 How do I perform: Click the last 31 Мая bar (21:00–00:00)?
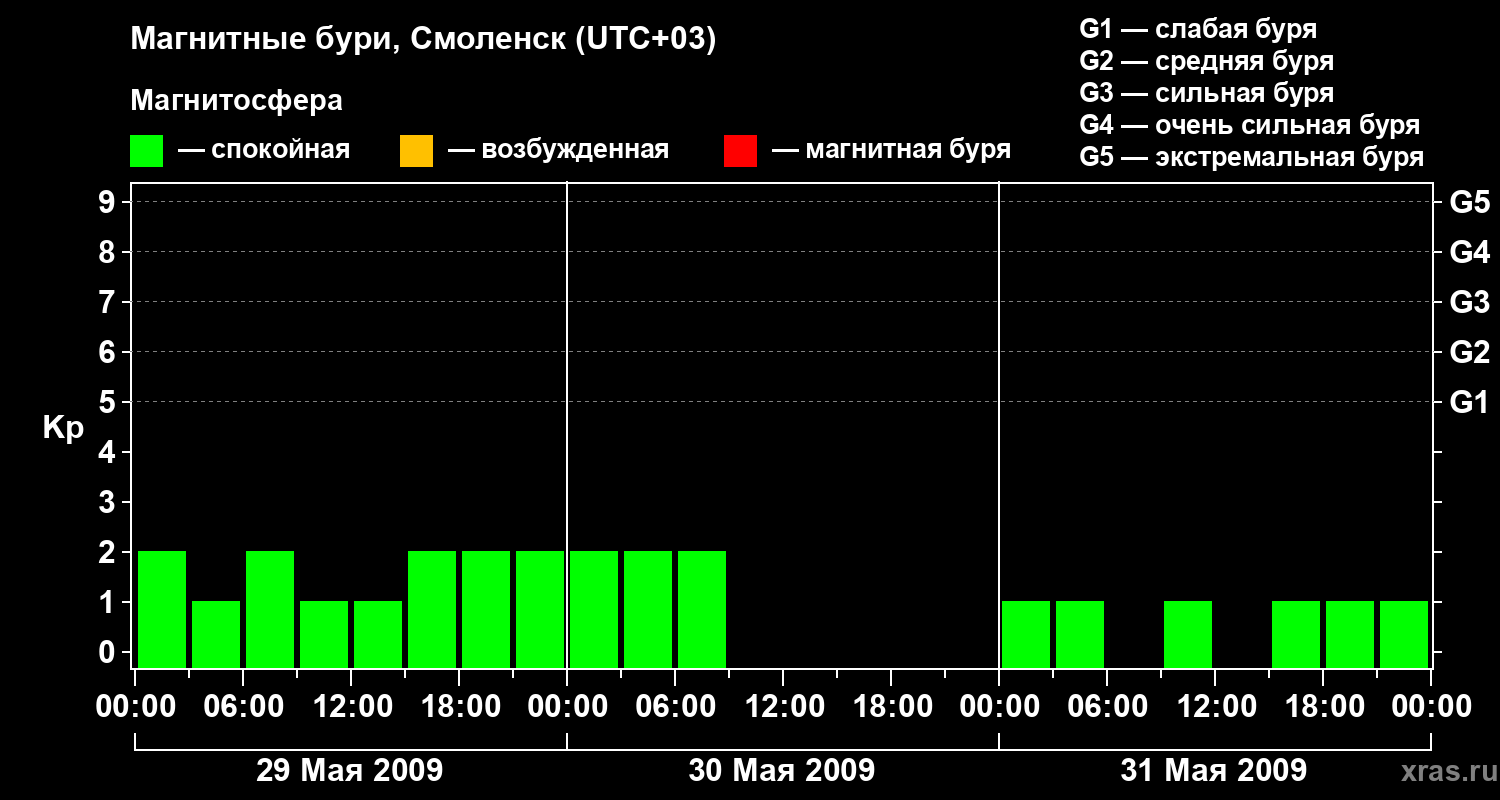click(1404, 634)
